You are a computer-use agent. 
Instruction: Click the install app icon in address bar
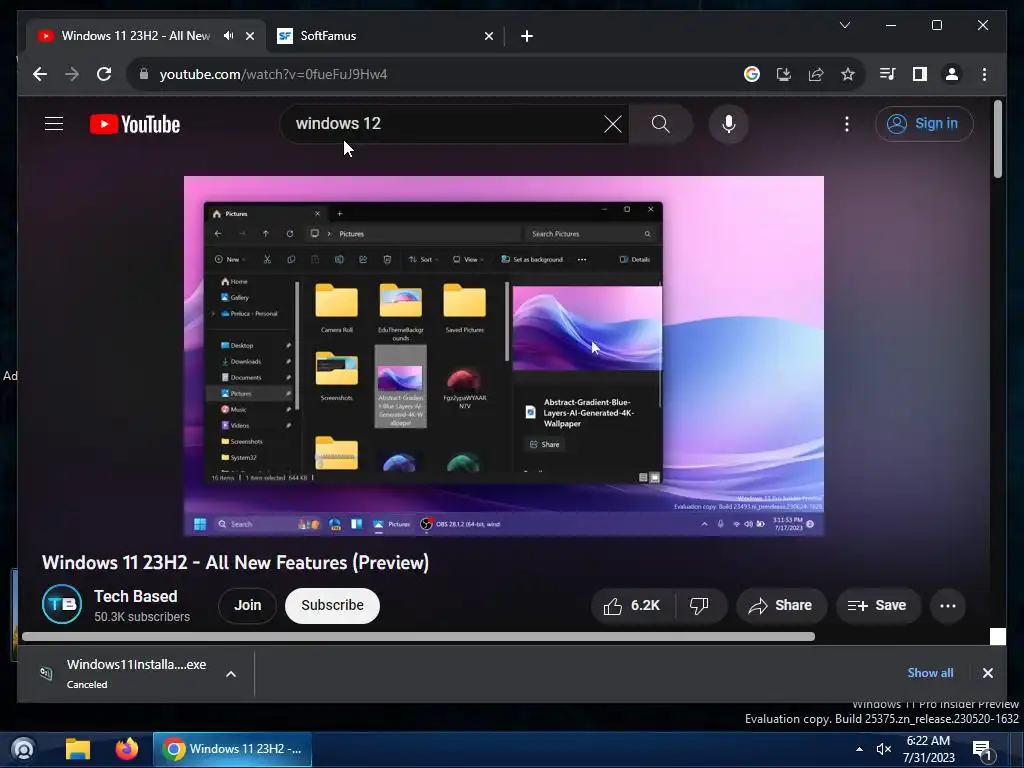pos(784,74)
